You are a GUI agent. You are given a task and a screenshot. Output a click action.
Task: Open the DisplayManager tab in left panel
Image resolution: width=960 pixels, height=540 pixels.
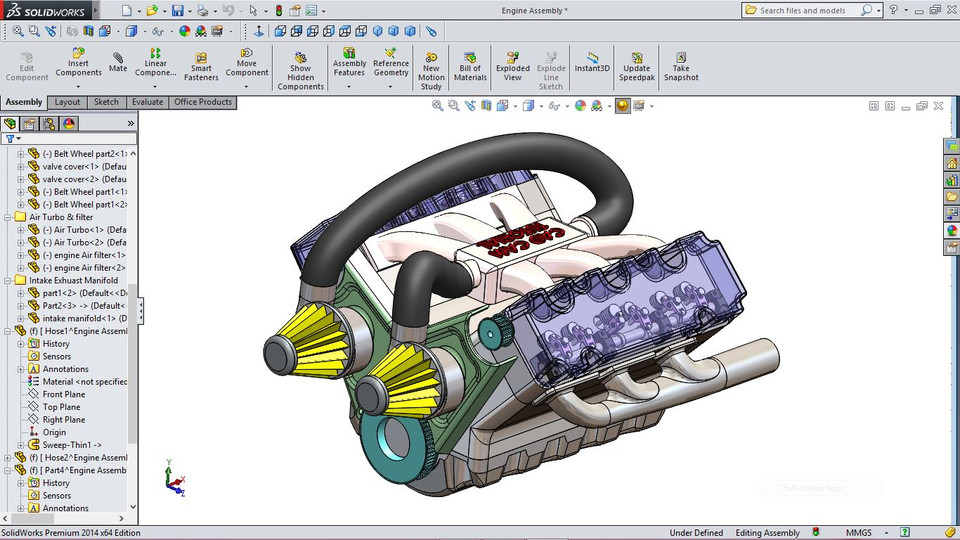(69, 124)
